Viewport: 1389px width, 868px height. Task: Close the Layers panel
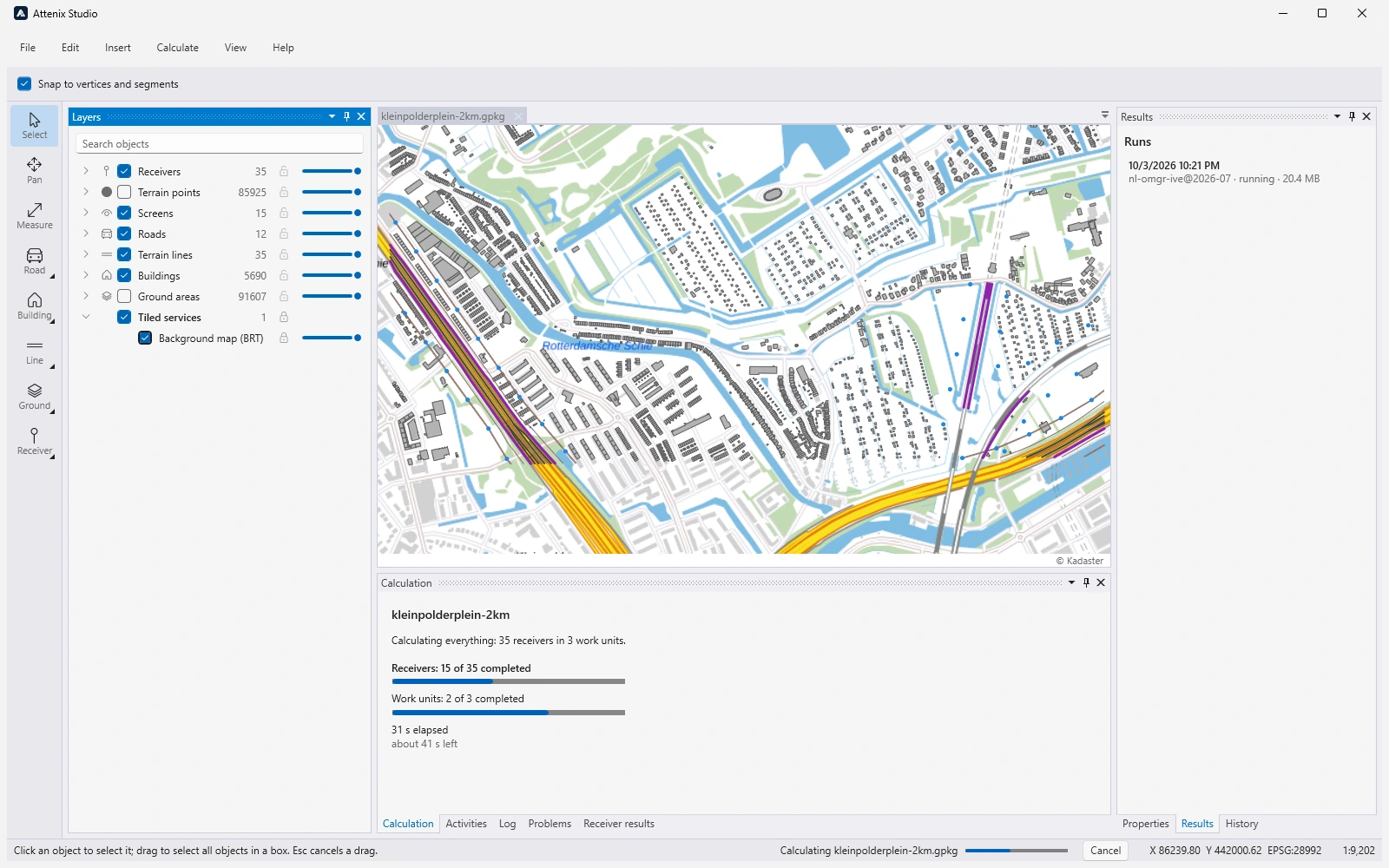point(361,116)
